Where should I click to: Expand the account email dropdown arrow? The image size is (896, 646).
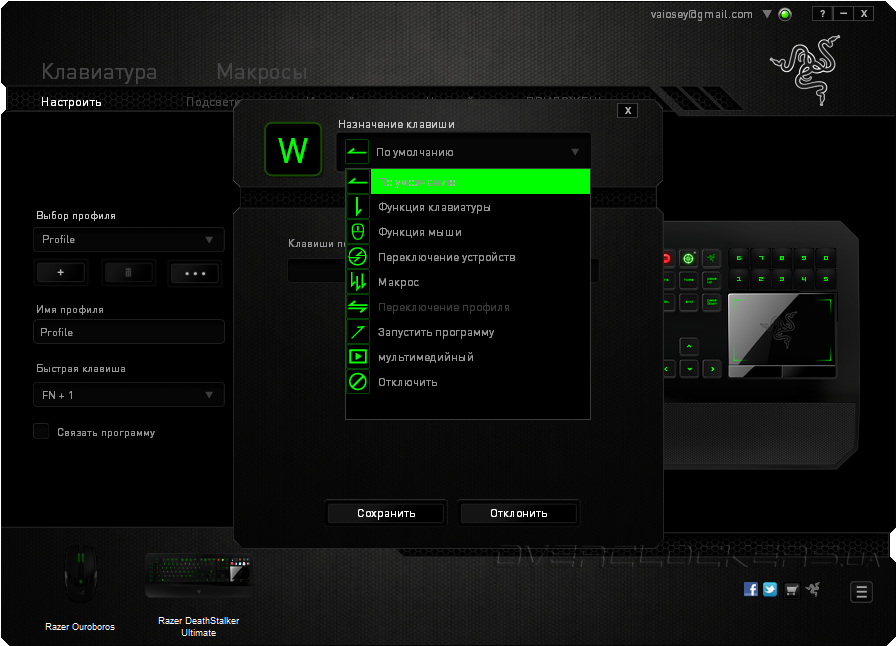tap(767, 14)
